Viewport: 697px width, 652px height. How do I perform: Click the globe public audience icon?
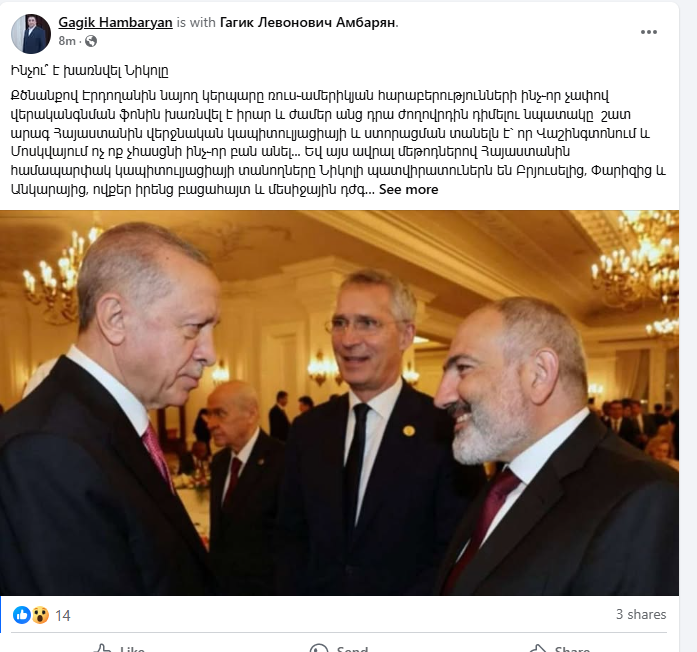(x=91, y=41)
